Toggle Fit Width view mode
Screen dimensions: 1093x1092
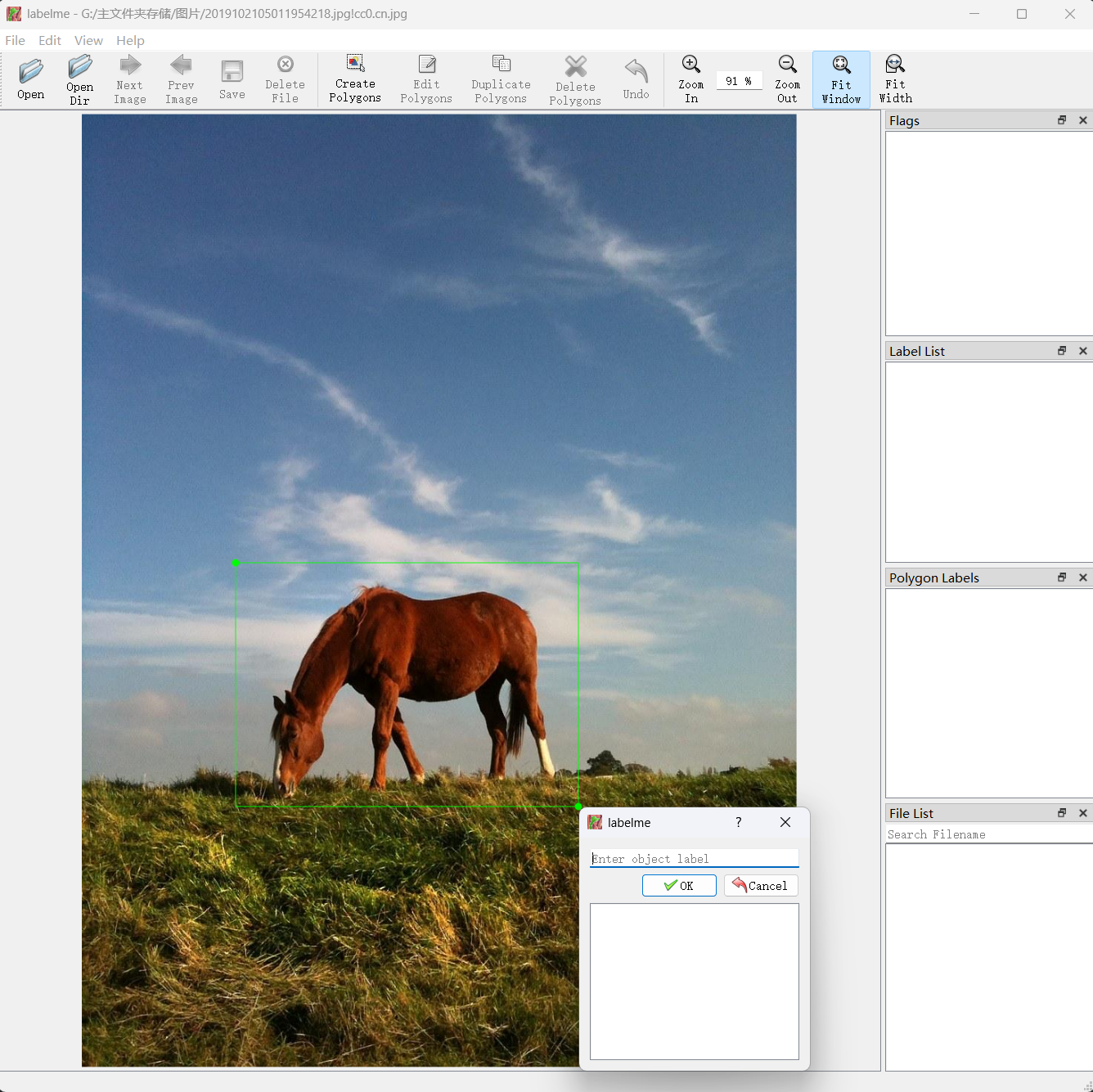pyautogui.click(x=895, y=79)
